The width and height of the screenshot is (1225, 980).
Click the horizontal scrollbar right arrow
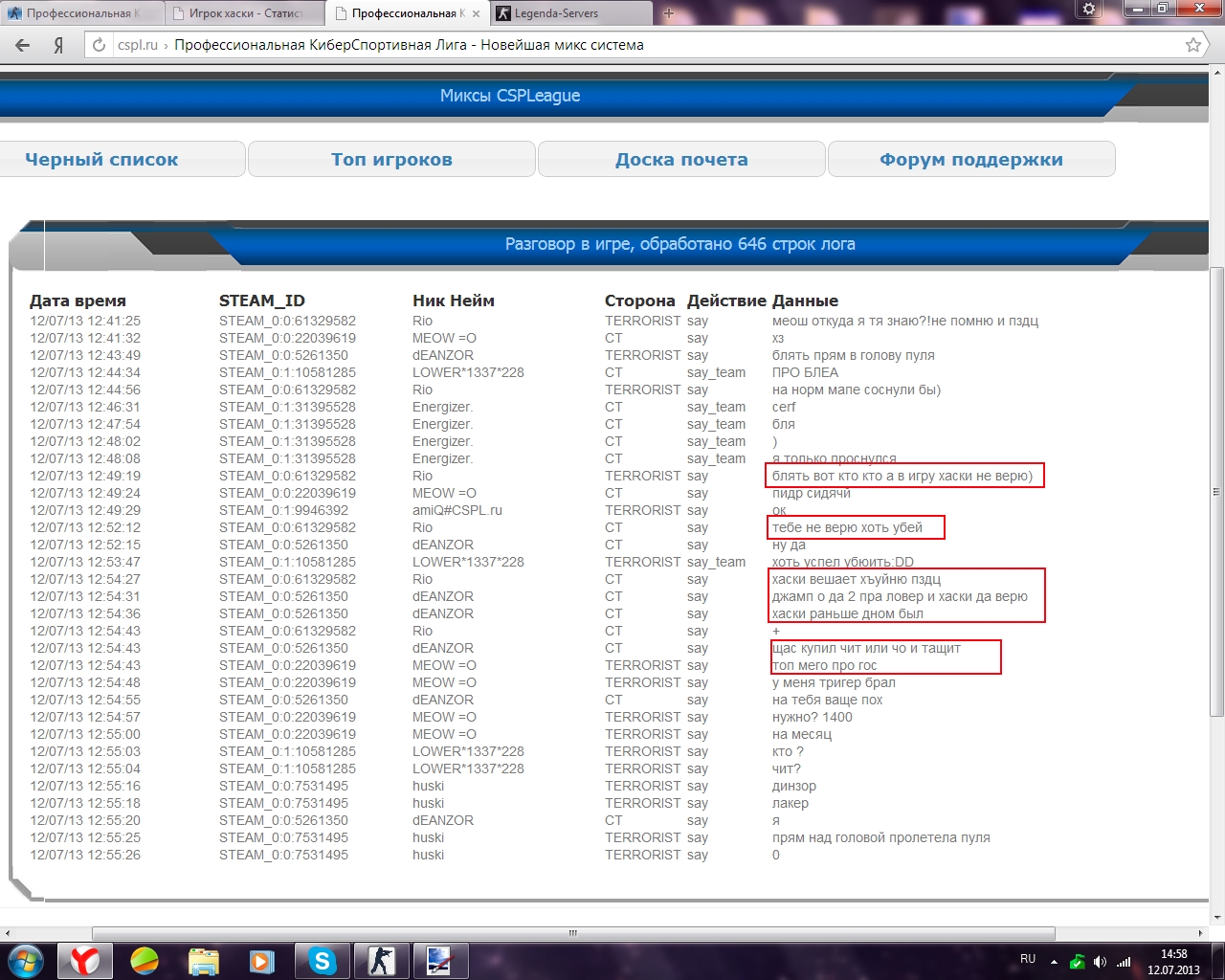(x=1202, y=933)
